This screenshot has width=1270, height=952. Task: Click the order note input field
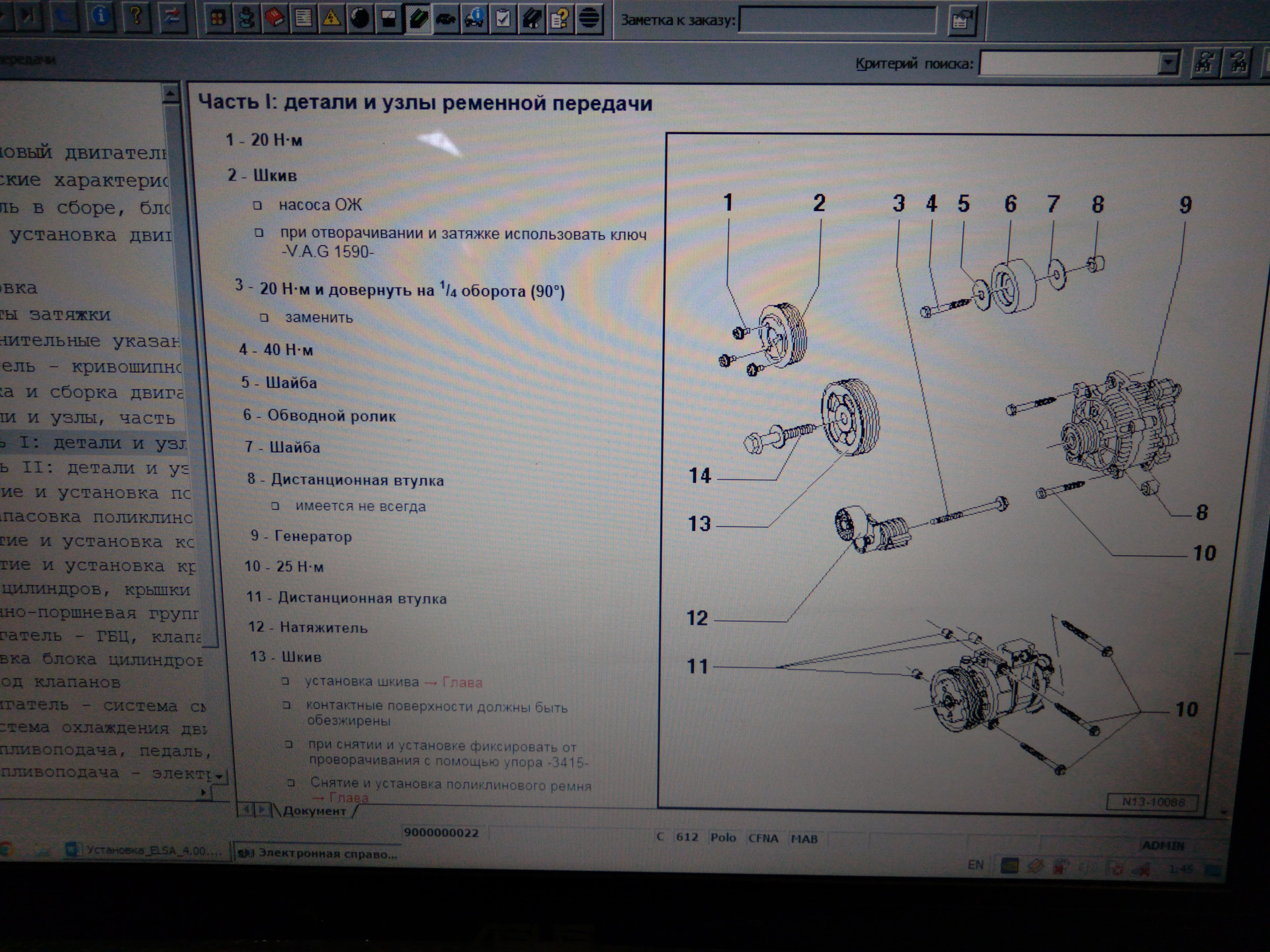(837, 20)
